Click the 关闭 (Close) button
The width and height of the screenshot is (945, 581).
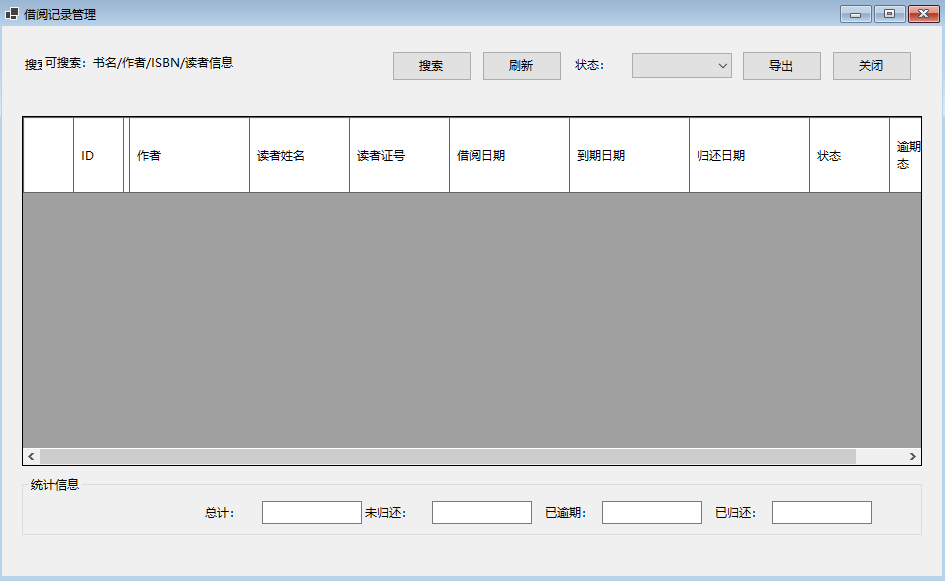click(871, 65)
